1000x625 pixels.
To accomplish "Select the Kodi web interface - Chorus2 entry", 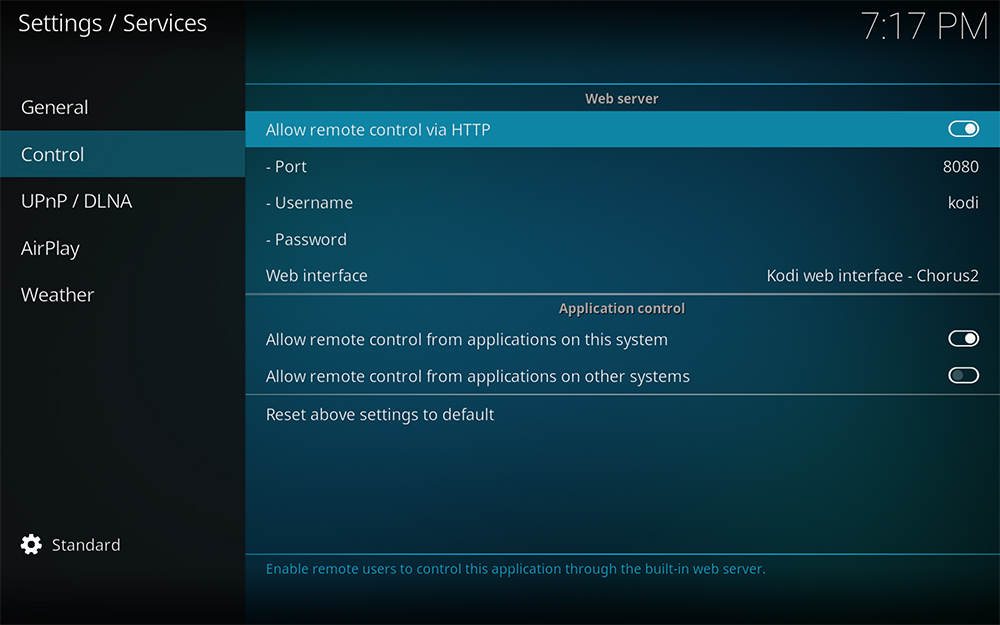I will click(872, 275).
